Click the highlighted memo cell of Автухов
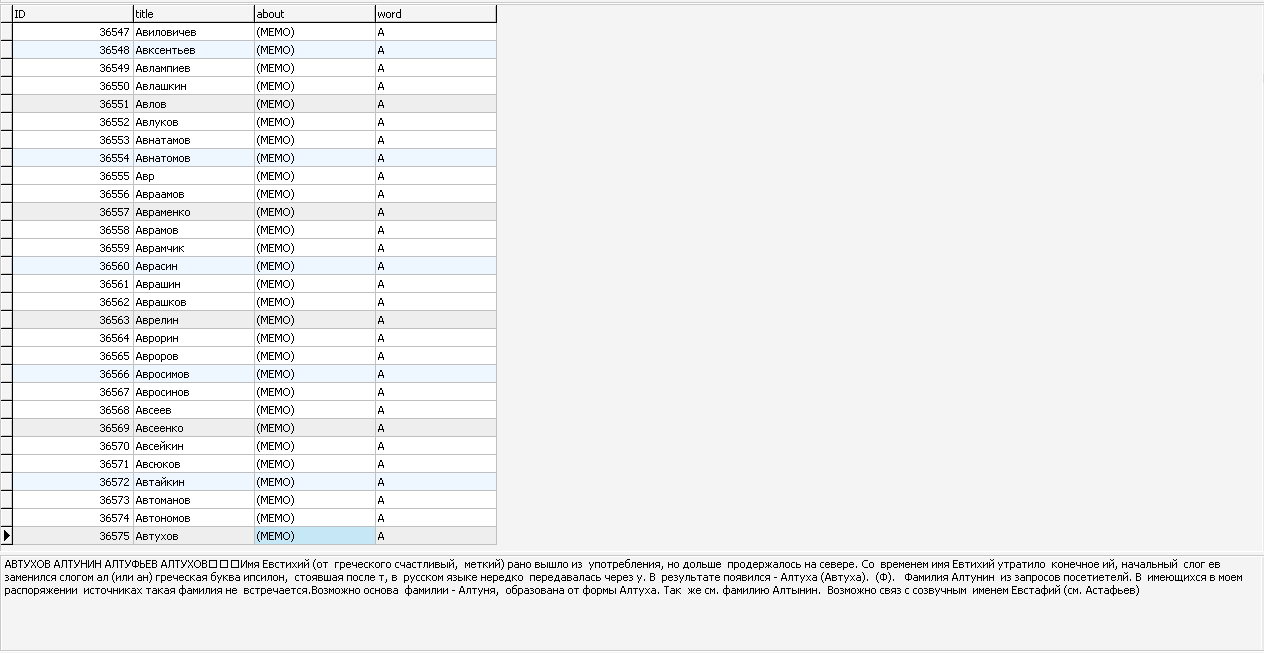The image size is (1264, 653). point(314,536)
